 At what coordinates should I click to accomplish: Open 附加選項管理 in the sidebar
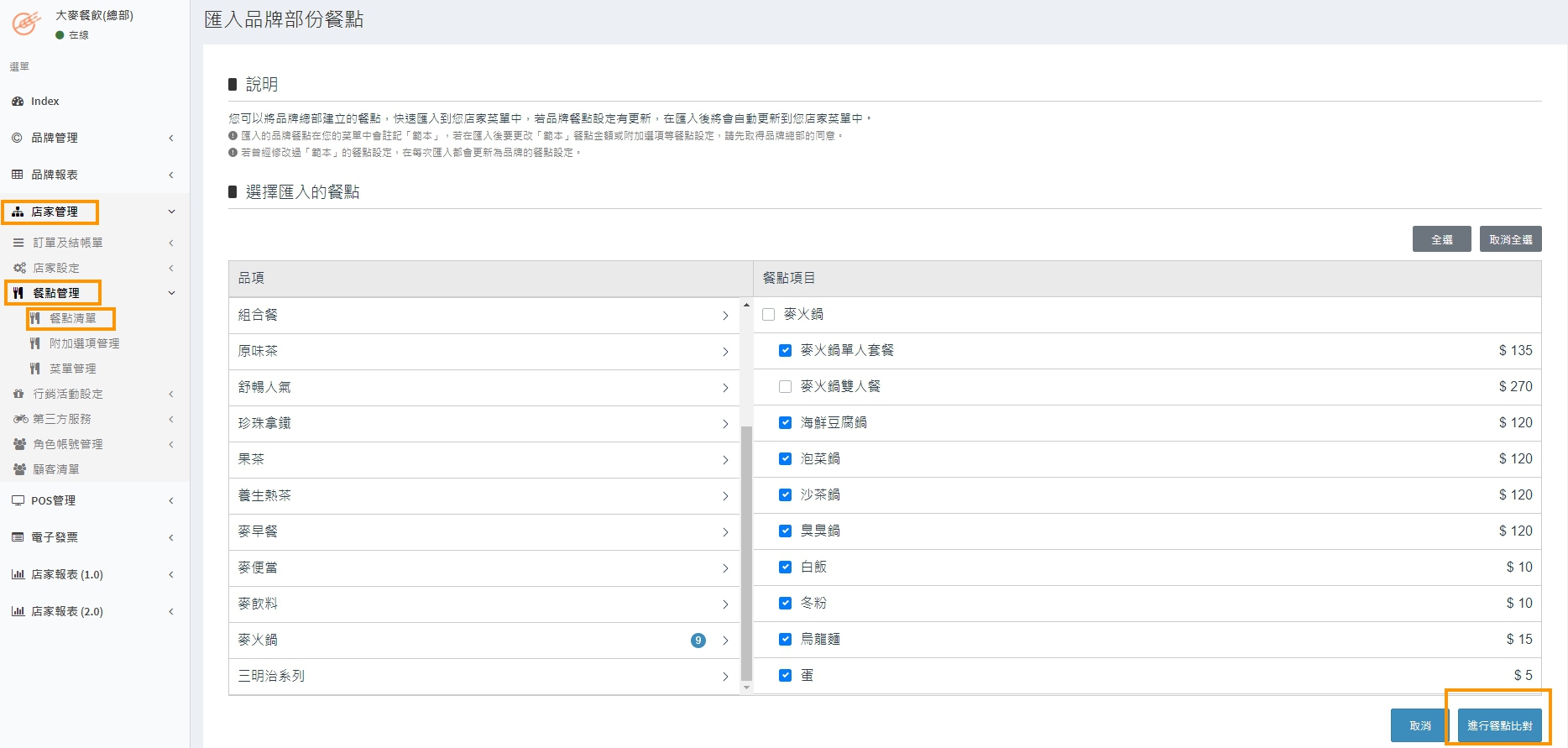coord(84,343)
